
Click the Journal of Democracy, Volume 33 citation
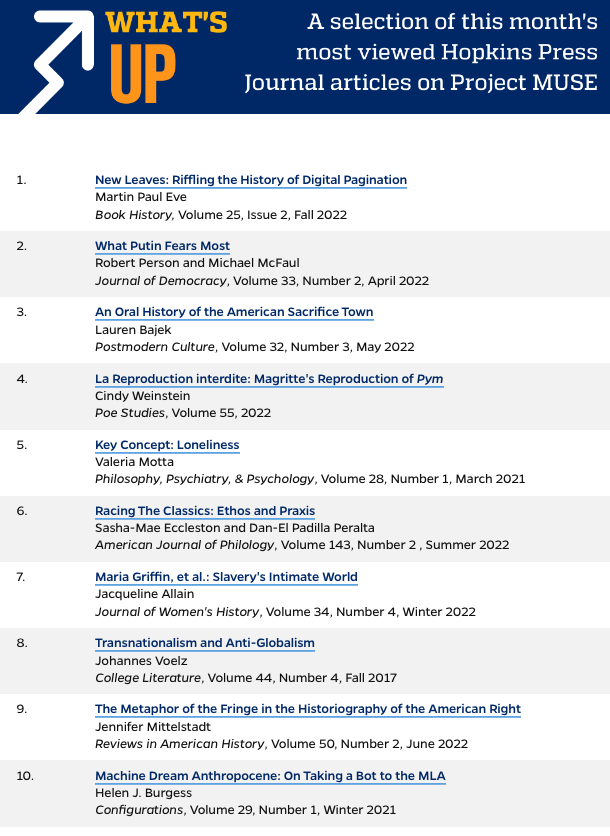click(262, 281)
